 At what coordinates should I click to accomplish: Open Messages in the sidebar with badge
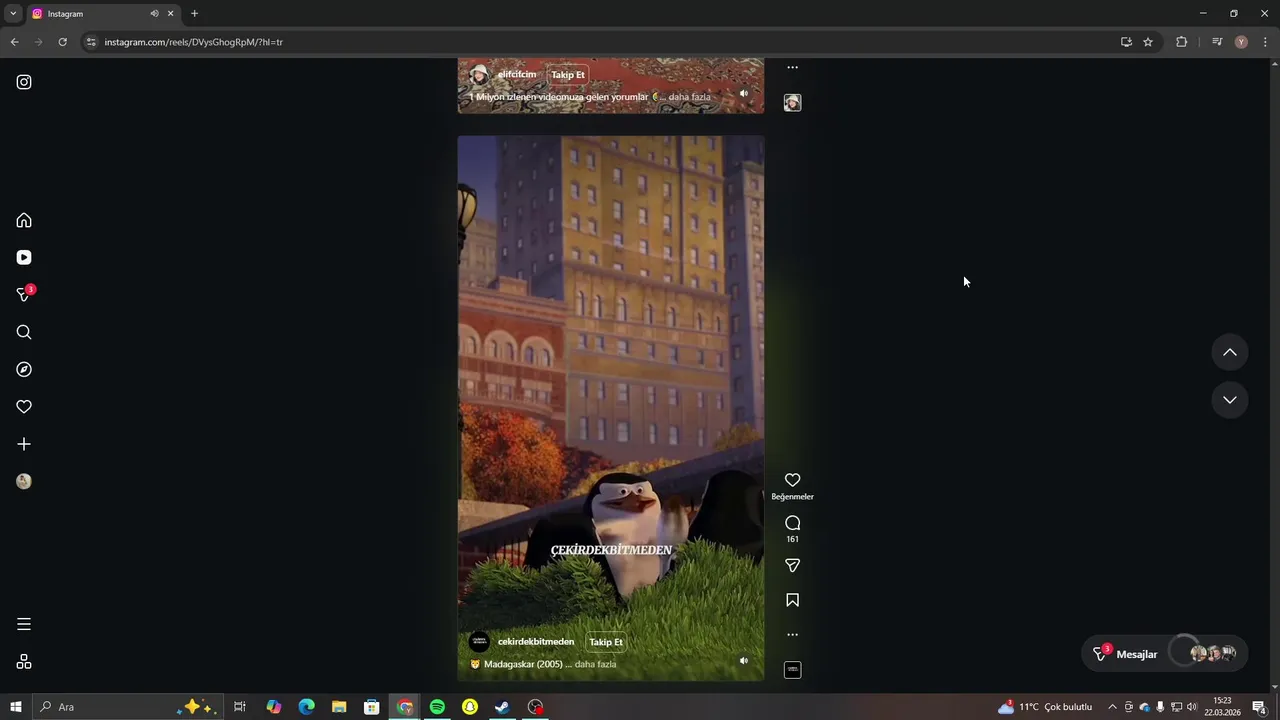coord(25,294)
